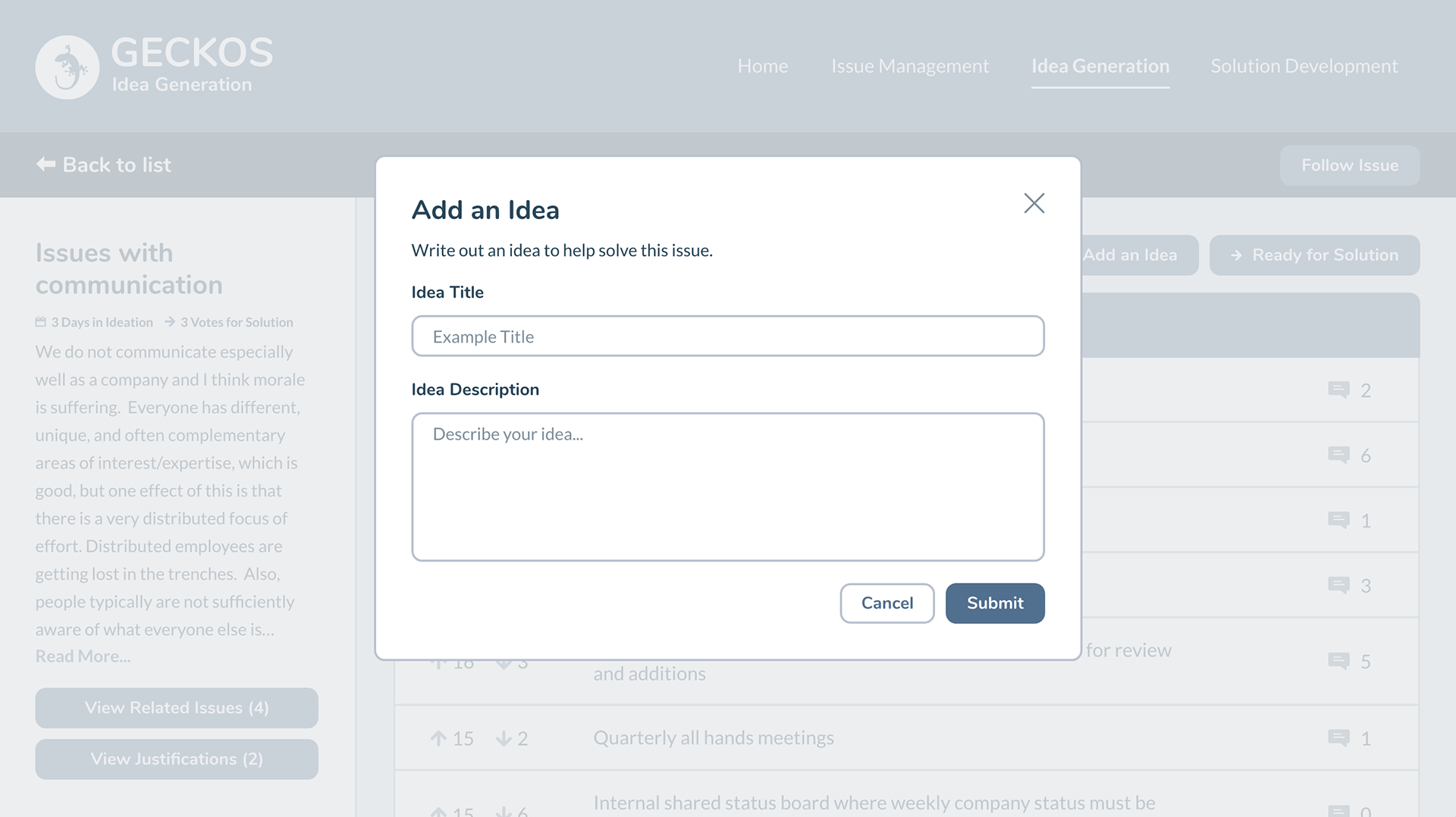
Task: Open comments icon showing 2 comments
Action: tap(1338, 390)
